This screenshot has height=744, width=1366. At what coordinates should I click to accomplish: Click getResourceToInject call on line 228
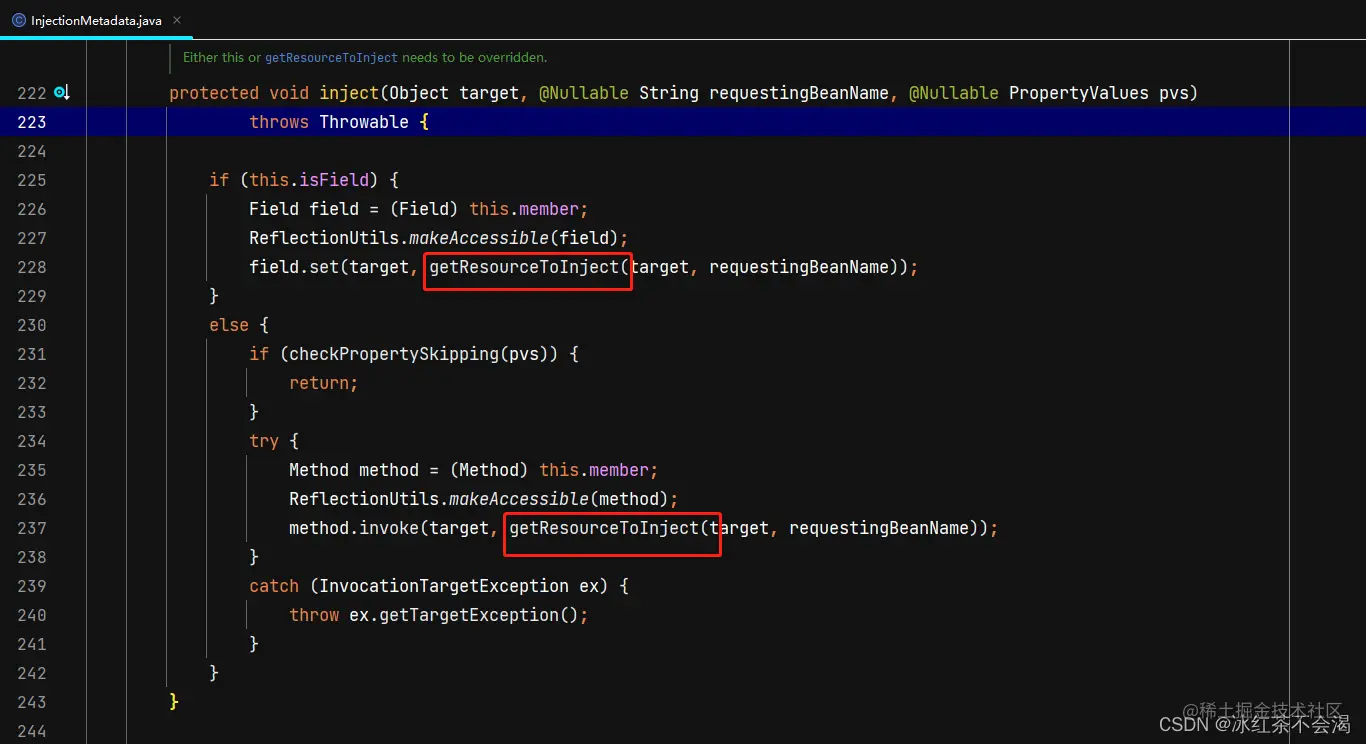(x=524, y=267)
